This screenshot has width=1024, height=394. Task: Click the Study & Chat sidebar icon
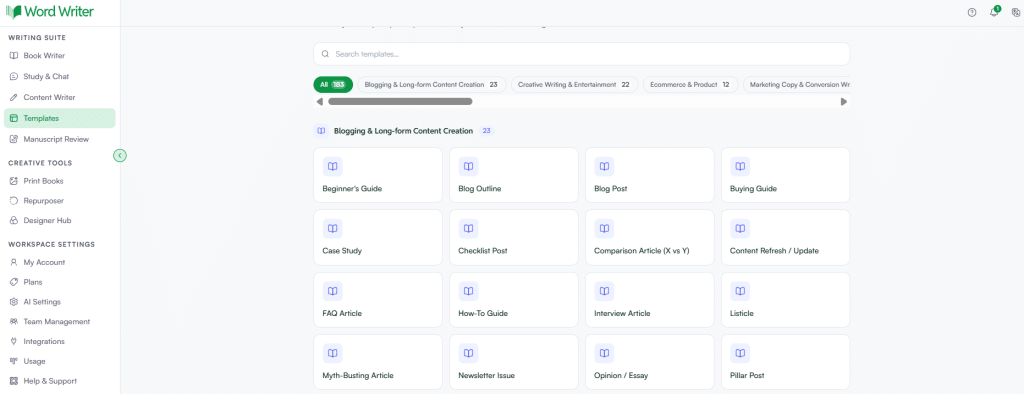coord(14,76)
